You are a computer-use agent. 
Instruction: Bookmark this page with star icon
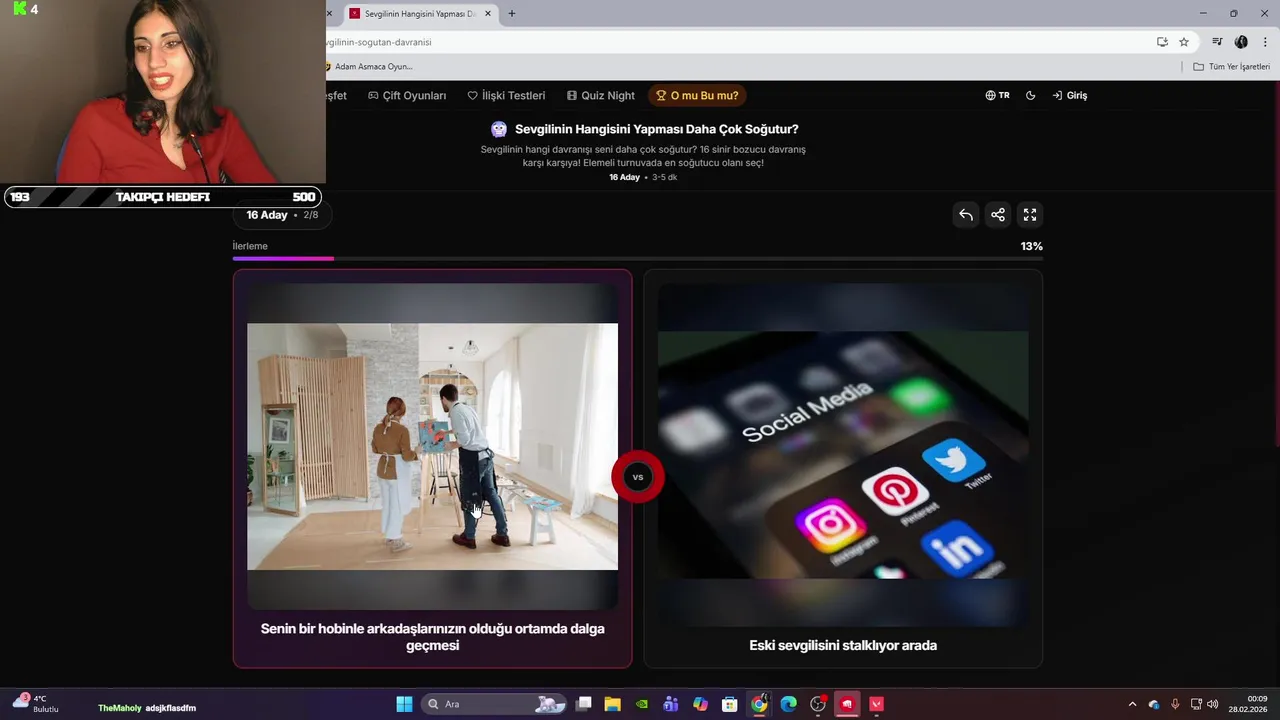point(1184,42)
